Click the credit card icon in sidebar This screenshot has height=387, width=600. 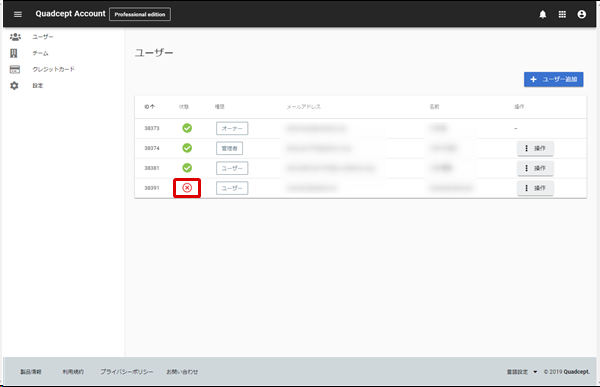point(15,69)
